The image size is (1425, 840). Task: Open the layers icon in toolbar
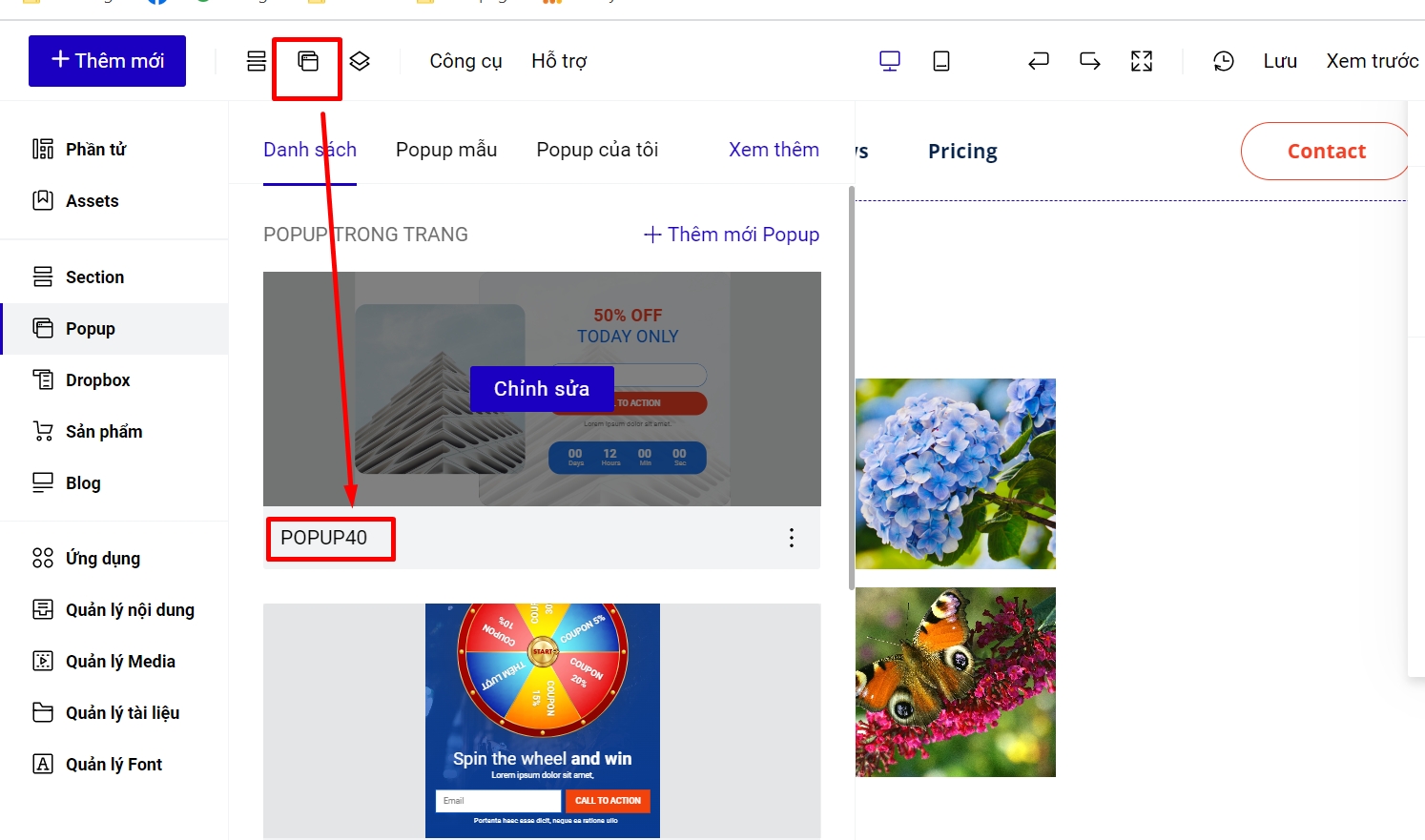point(360,61)
